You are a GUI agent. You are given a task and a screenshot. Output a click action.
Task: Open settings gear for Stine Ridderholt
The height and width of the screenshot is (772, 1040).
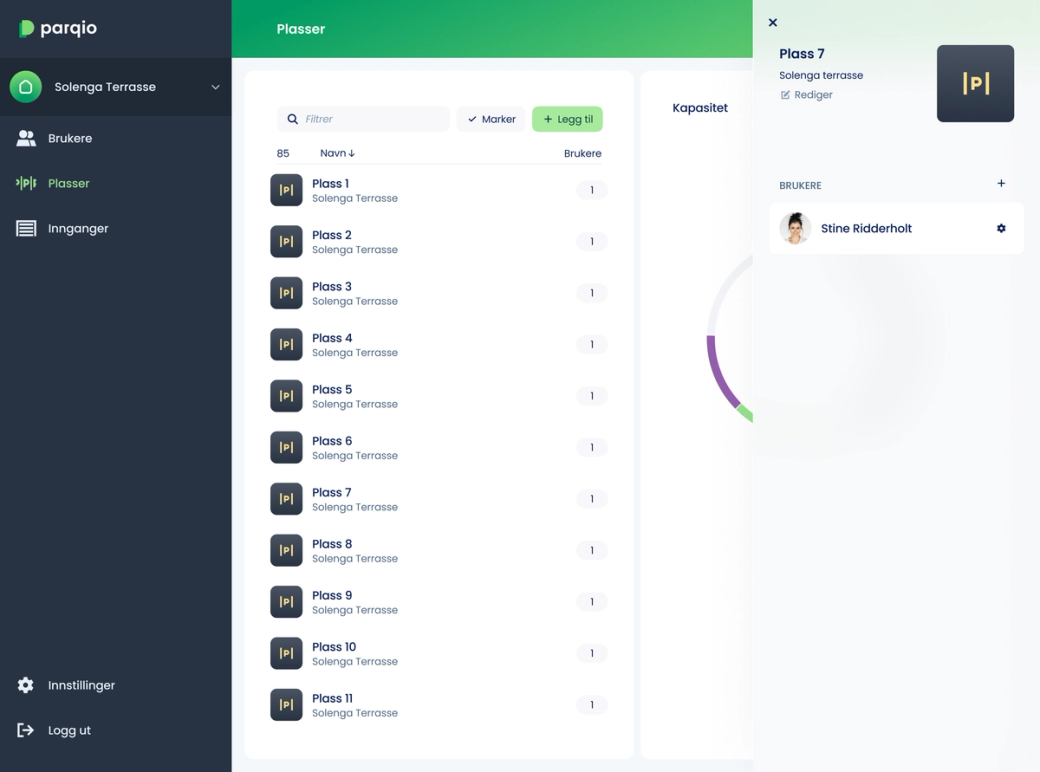click(1001, 228)
